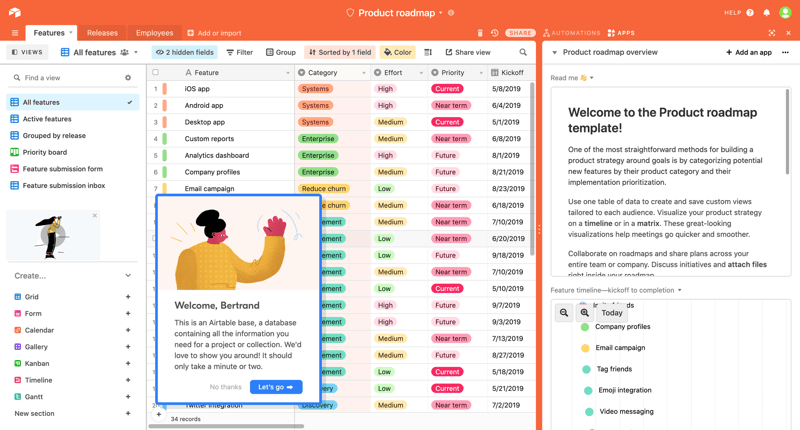Add New section with plus
Viewport: 800px width, 430px height.
pyautogui.click(x=128, y=414)
